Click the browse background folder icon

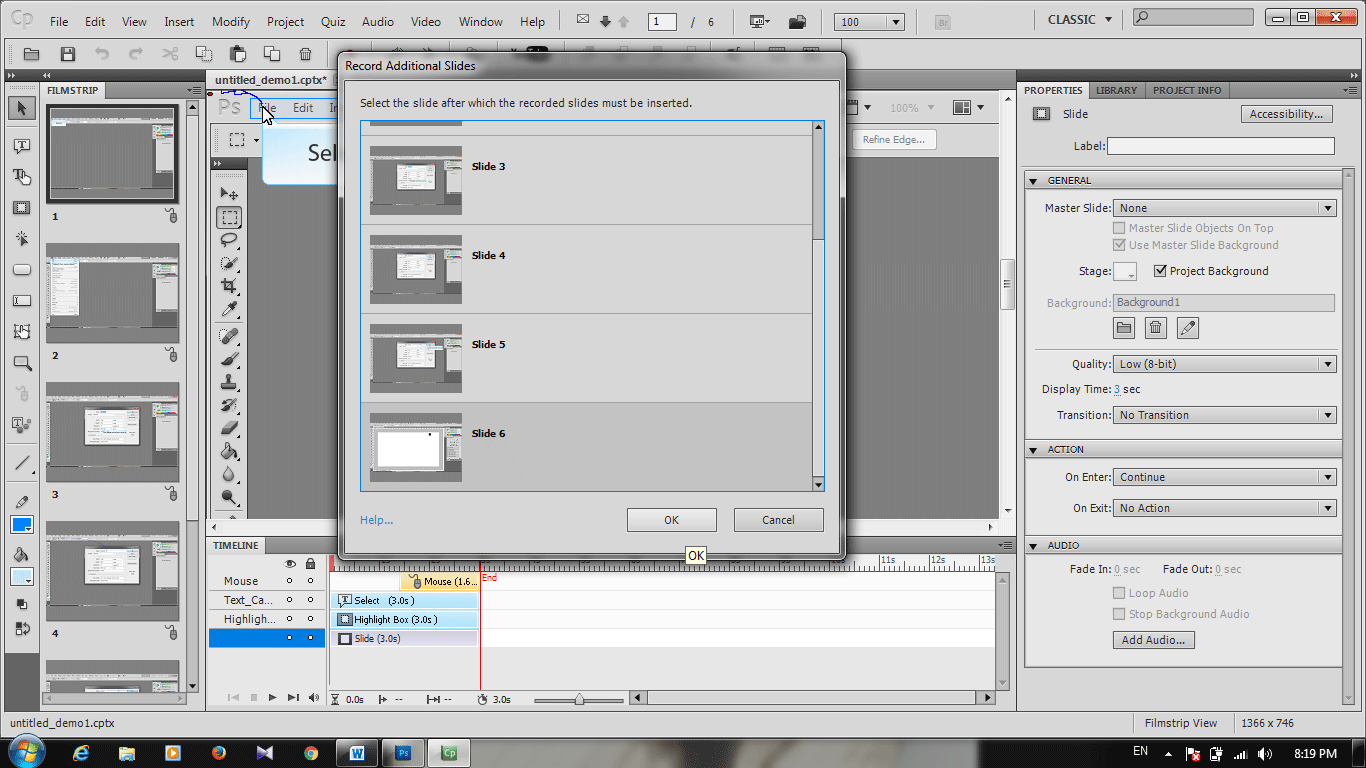pos(1124,328)
